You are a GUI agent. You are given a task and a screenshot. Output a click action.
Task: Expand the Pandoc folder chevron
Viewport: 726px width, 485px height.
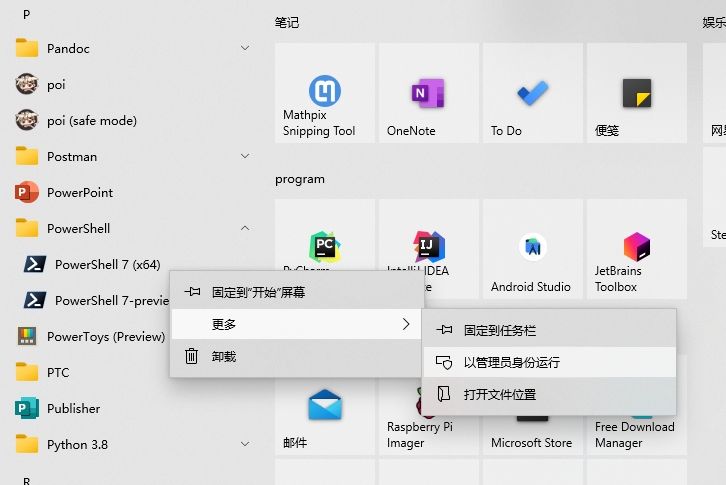coord(245,48)
